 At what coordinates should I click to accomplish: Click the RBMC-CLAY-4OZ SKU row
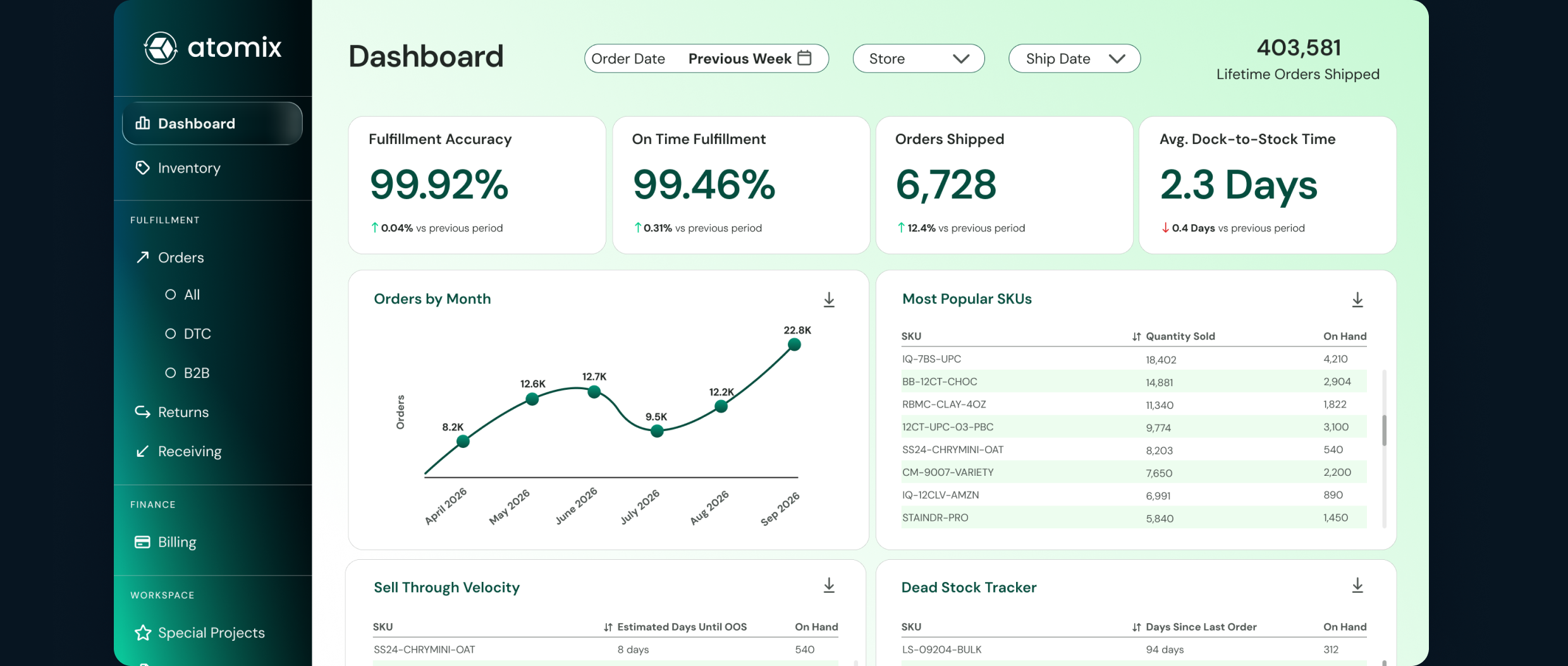tap(1134, 404)
